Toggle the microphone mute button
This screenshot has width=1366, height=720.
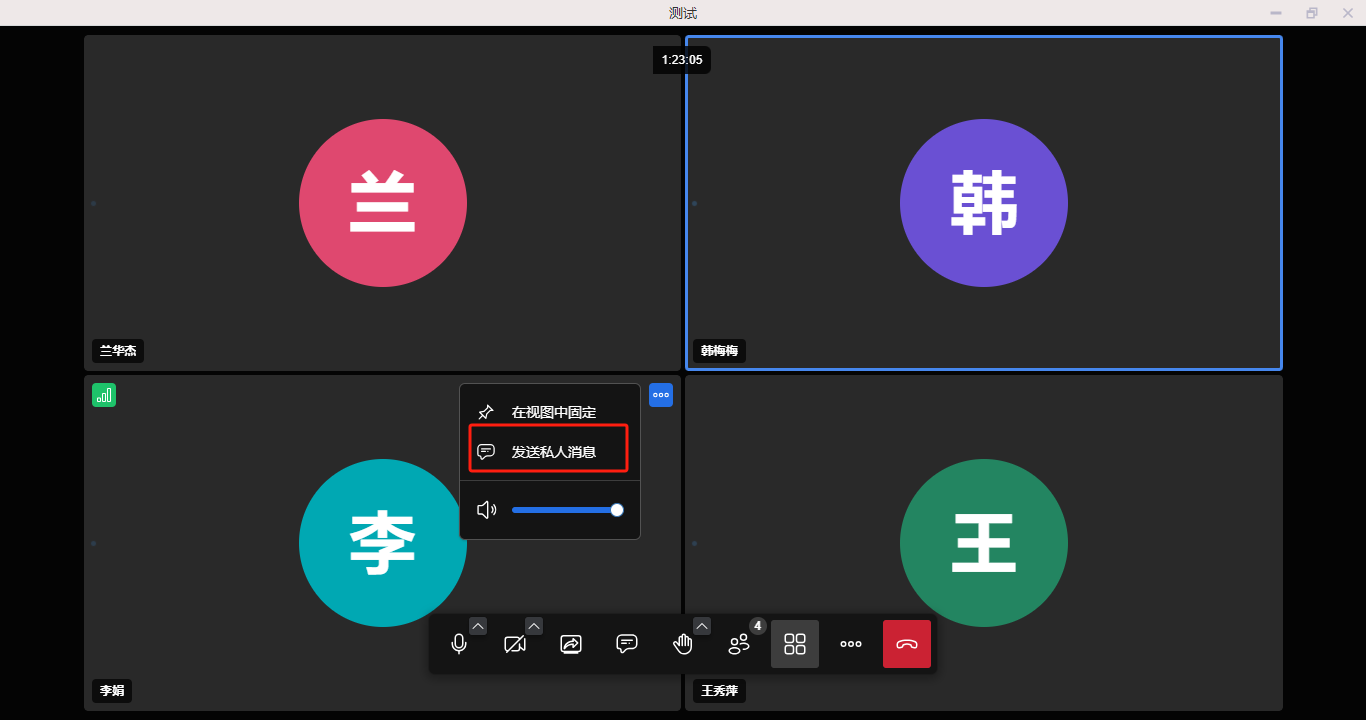pos(459,644)
